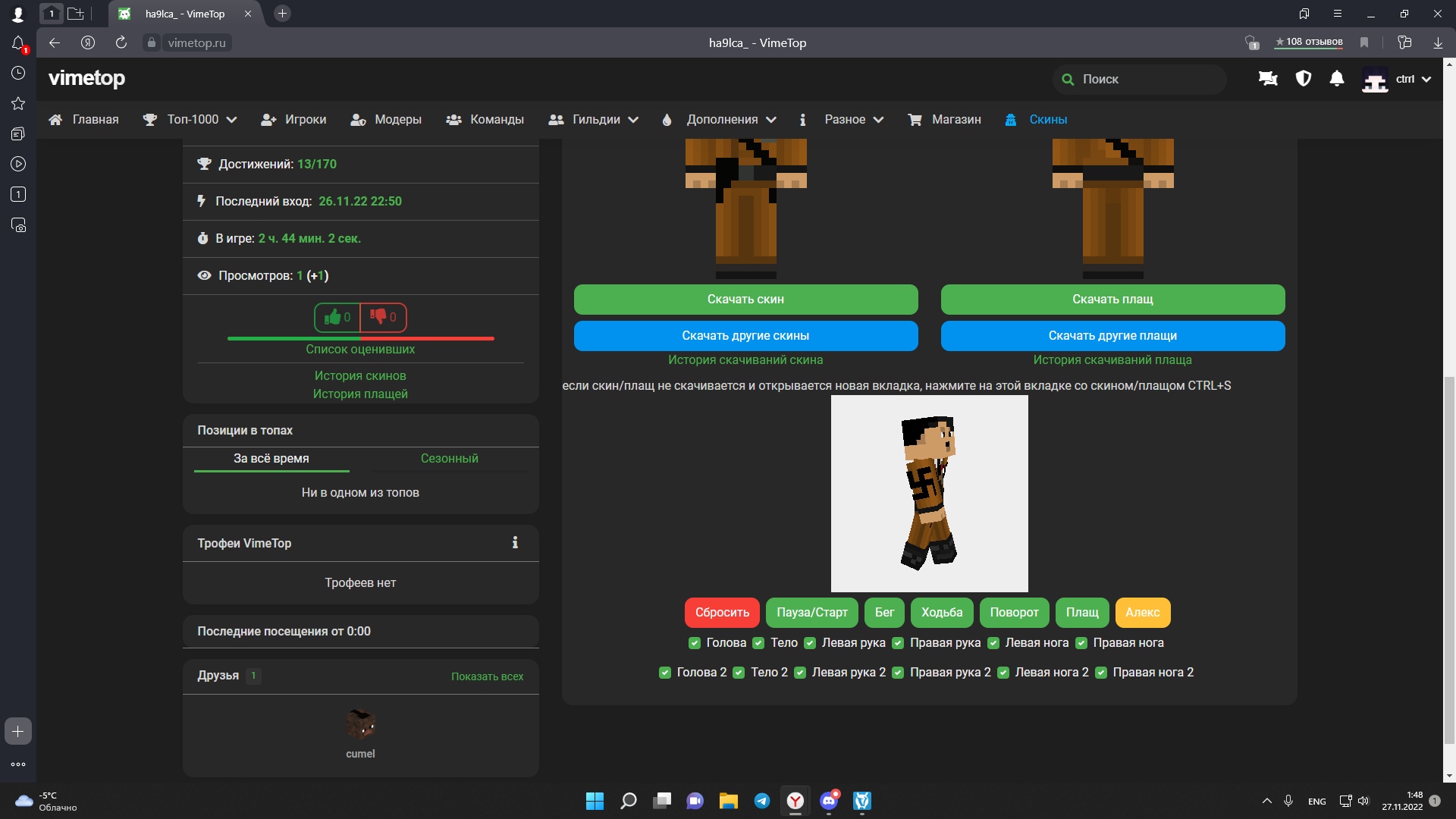This screenshot has height=819, width=1456.
Task: Click info icon in Трофеи VimeTop panel
Action: pyautogui.click(x=515, y=543)
